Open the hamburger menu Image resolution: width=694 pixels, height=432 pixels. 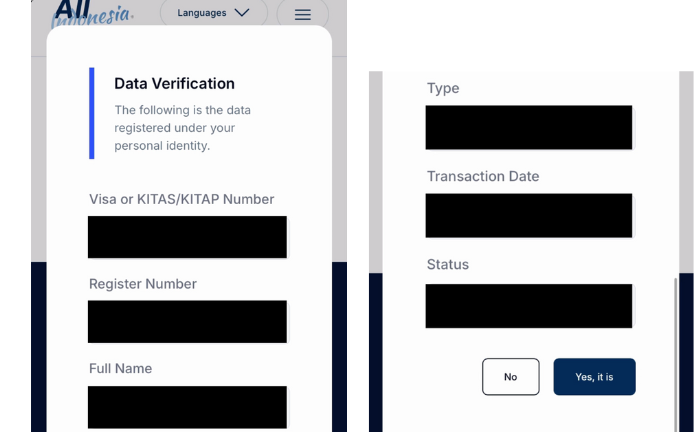click(302, 14)
